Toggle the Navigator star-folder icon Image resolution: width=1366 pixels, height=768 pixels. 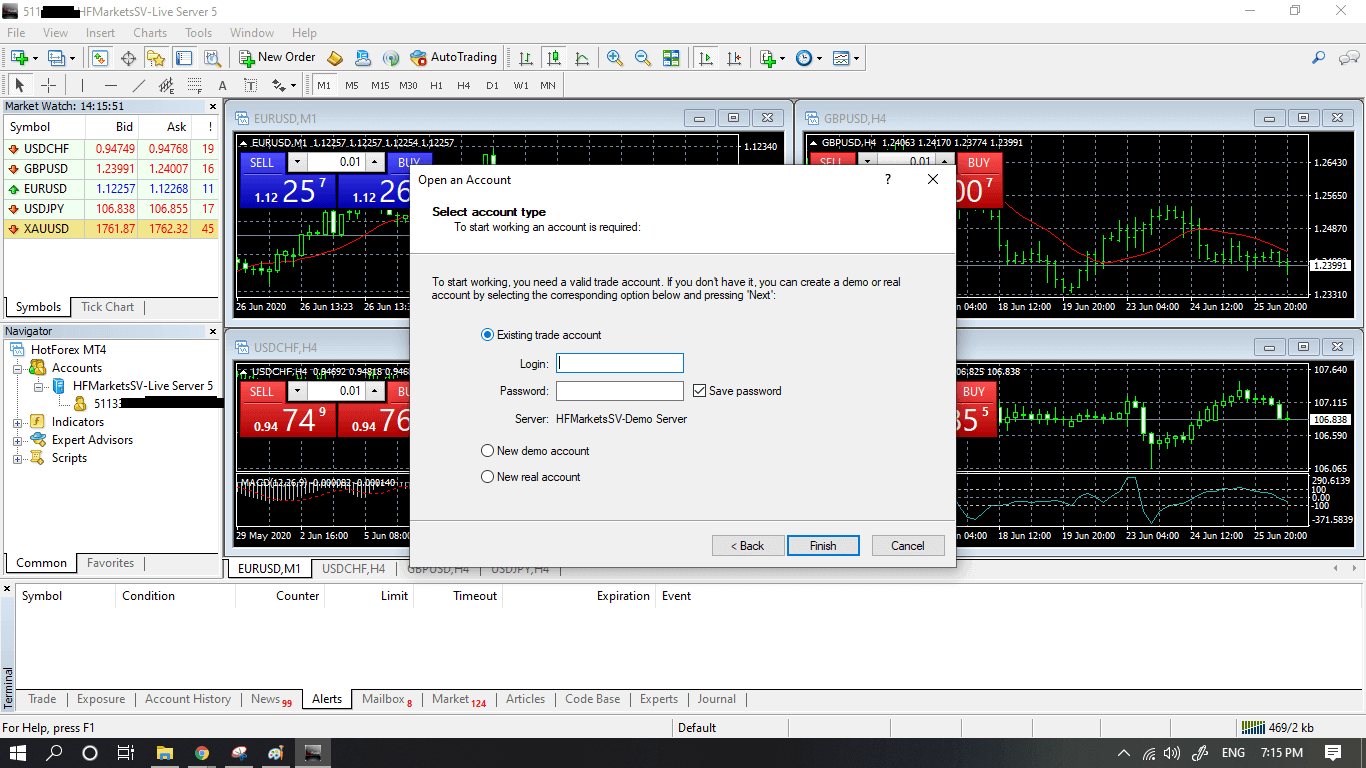(x=156, y=58)
